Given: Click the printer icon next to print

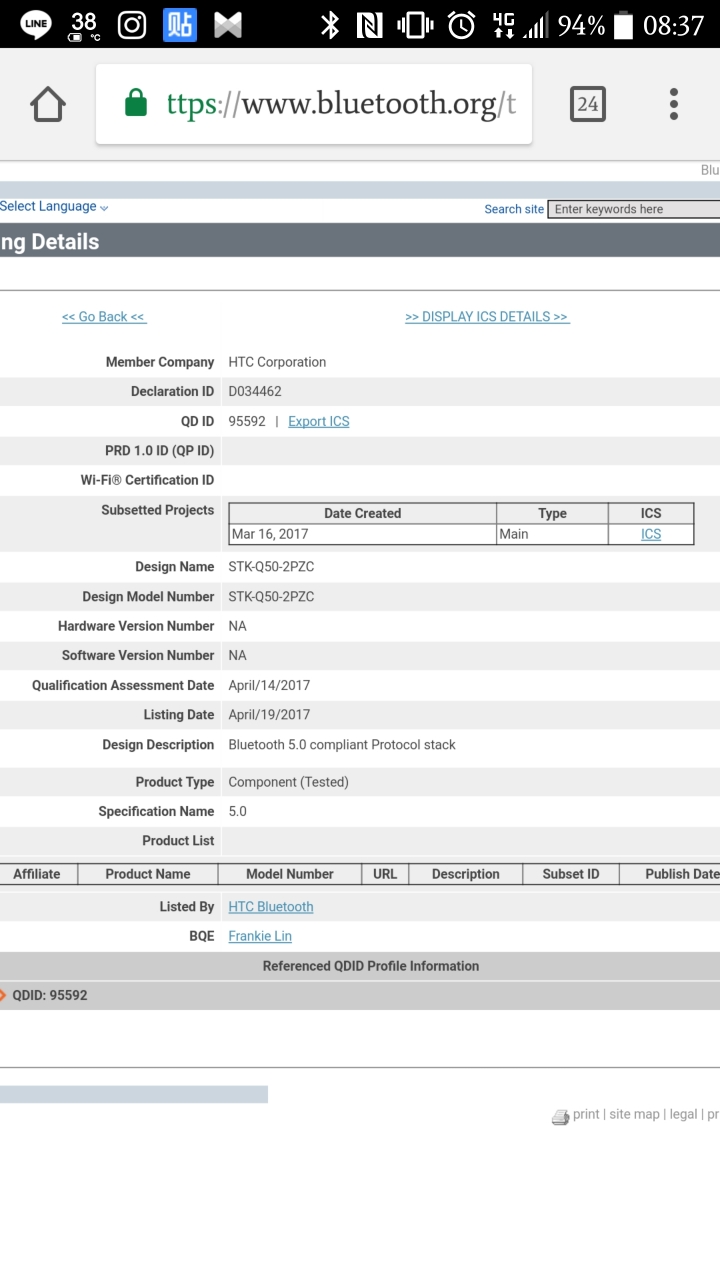Looking at the screenshot, I should (x=560, y=1117).
